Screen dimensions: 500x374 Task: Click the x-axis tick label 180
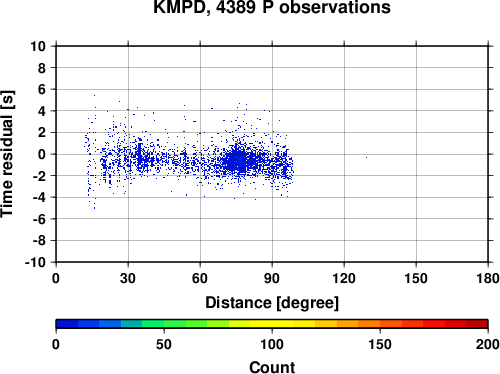pyautogui.click(x=488, y=278)
